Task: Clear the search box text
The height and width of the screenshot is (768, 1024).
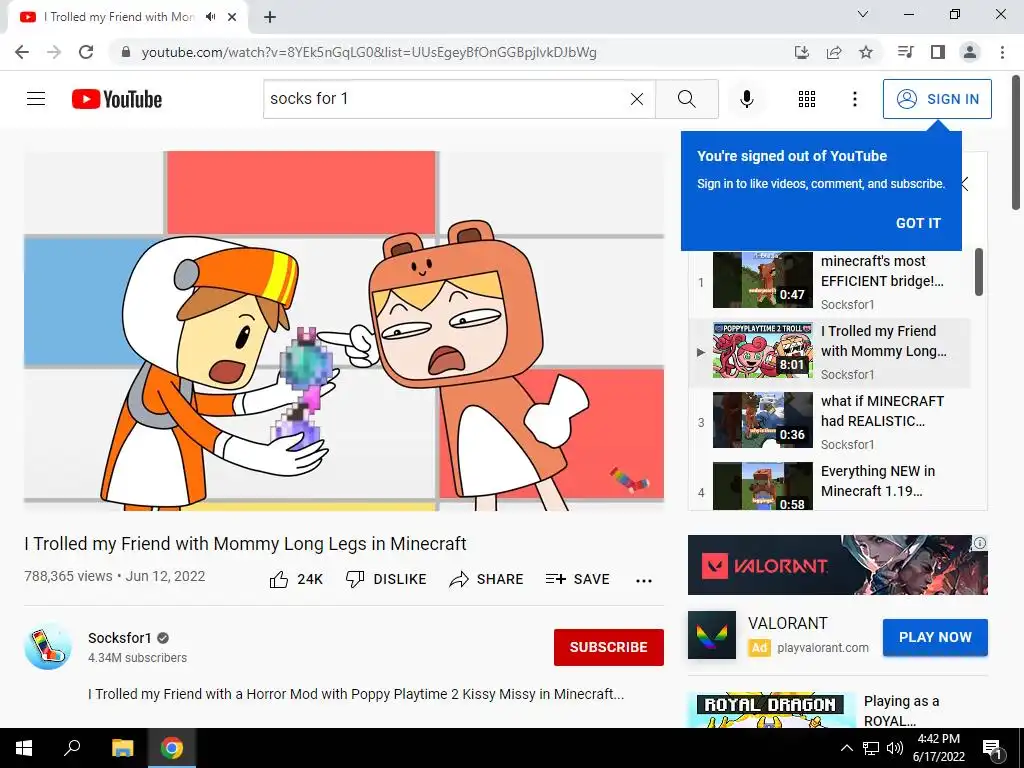Action: 637,99
